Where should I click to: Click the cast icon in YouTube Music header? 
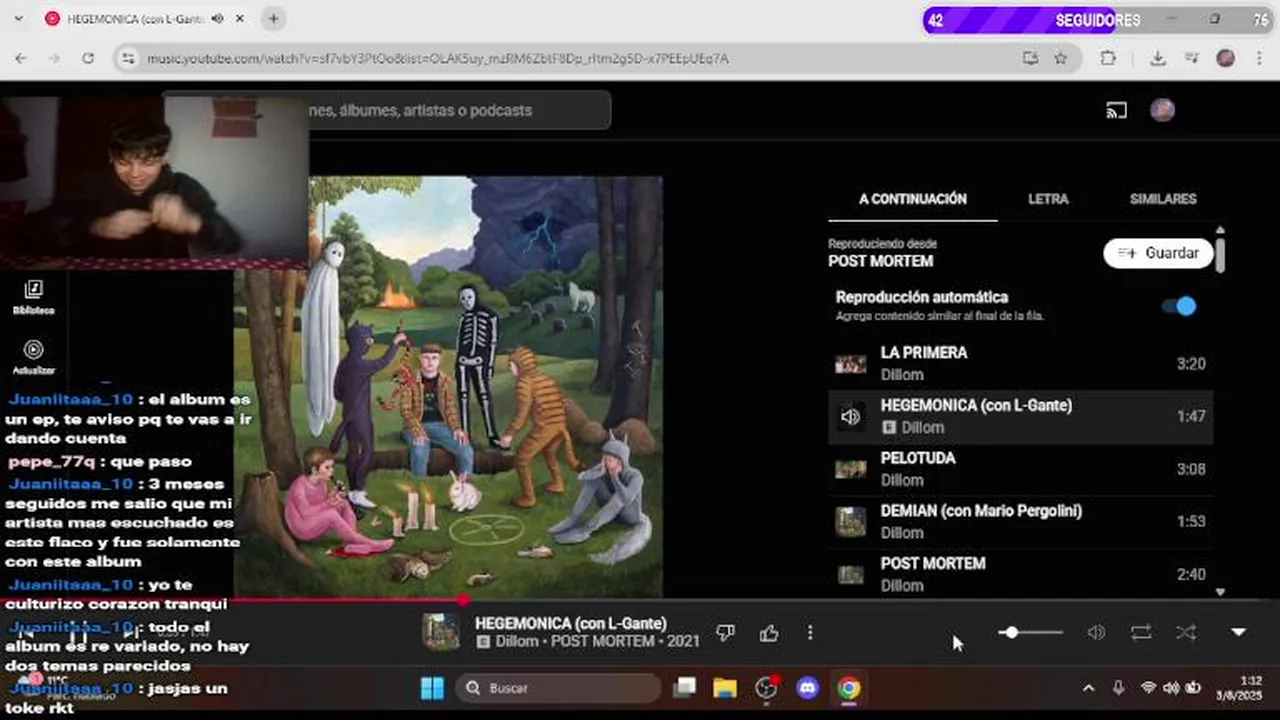point(1116,110)
